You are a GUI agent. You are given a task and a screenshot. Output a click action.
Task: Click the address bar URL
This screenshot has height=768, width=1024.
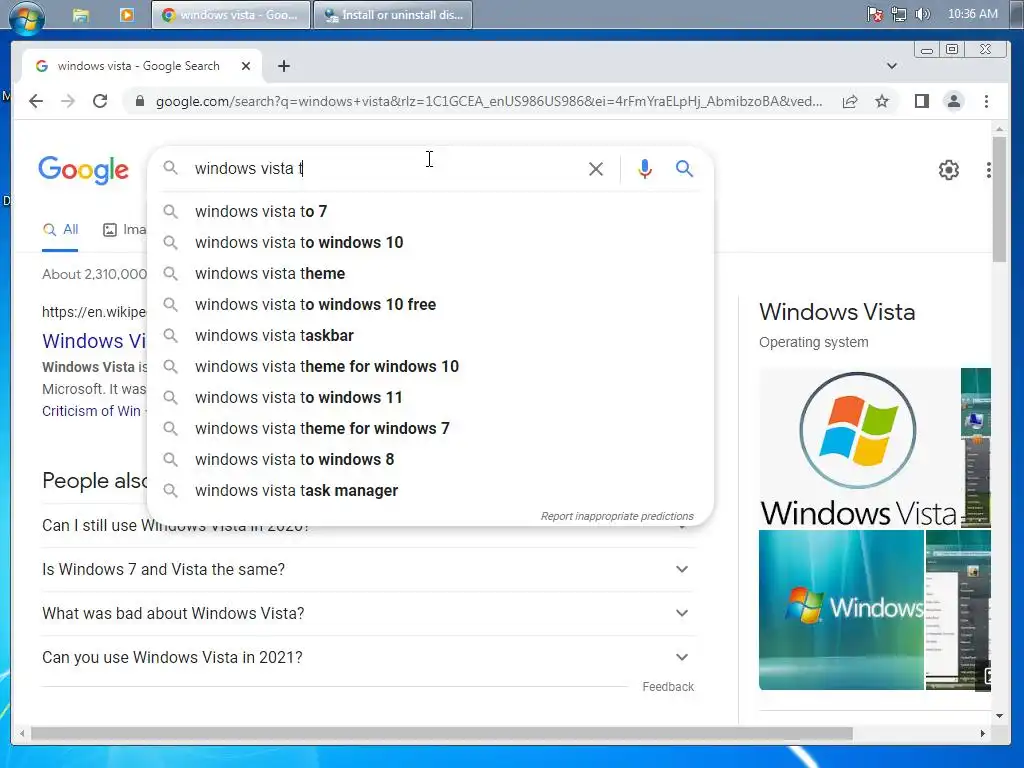click(488, 101)
